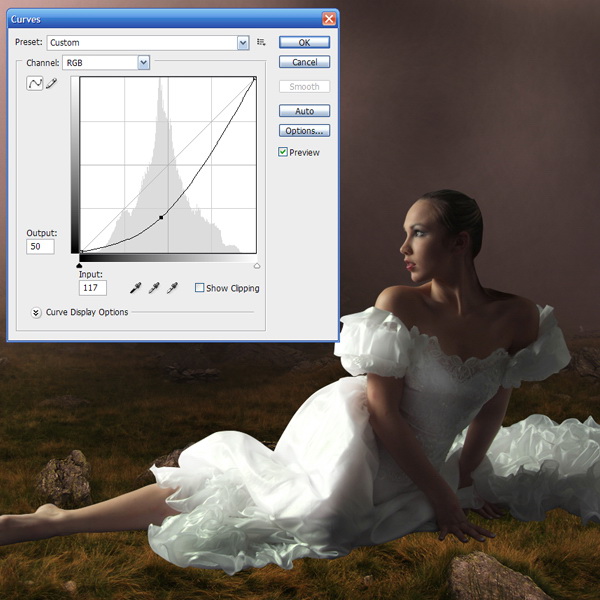Enable Show Clipping checkbox

(x=199, y=288)
